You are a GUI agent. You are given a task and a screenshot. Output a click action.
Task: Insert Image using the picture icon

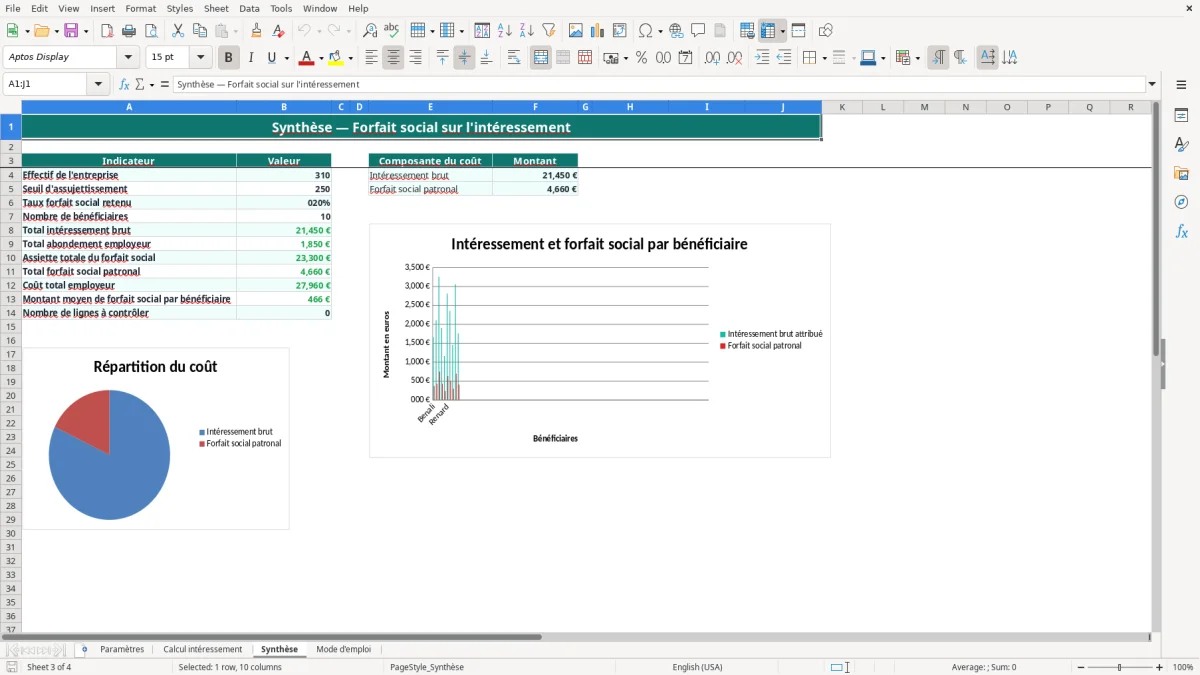[576, 31]
